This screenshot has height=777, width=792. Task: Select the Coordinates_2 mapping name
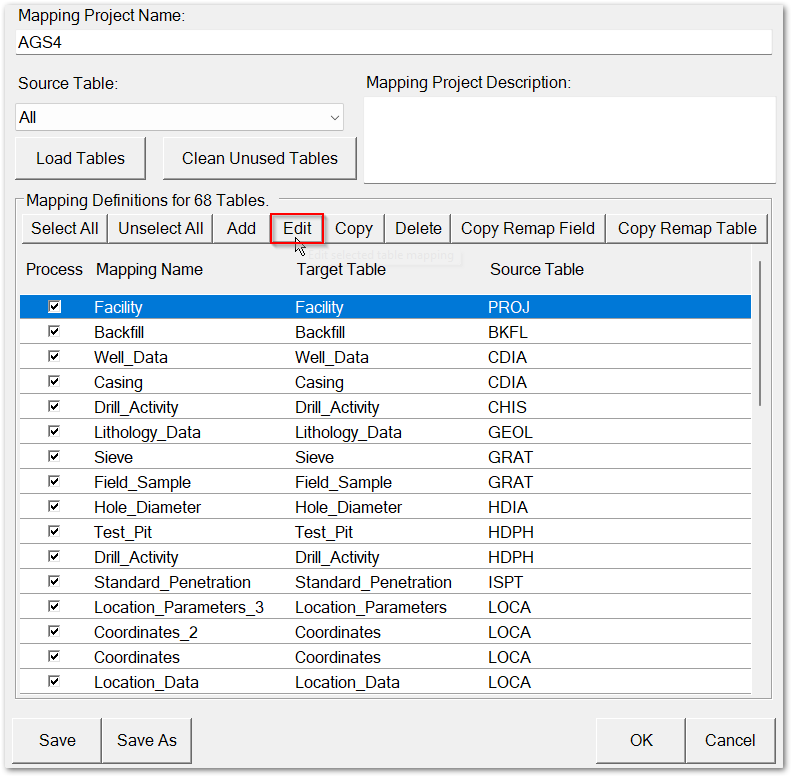click(145, 633)
